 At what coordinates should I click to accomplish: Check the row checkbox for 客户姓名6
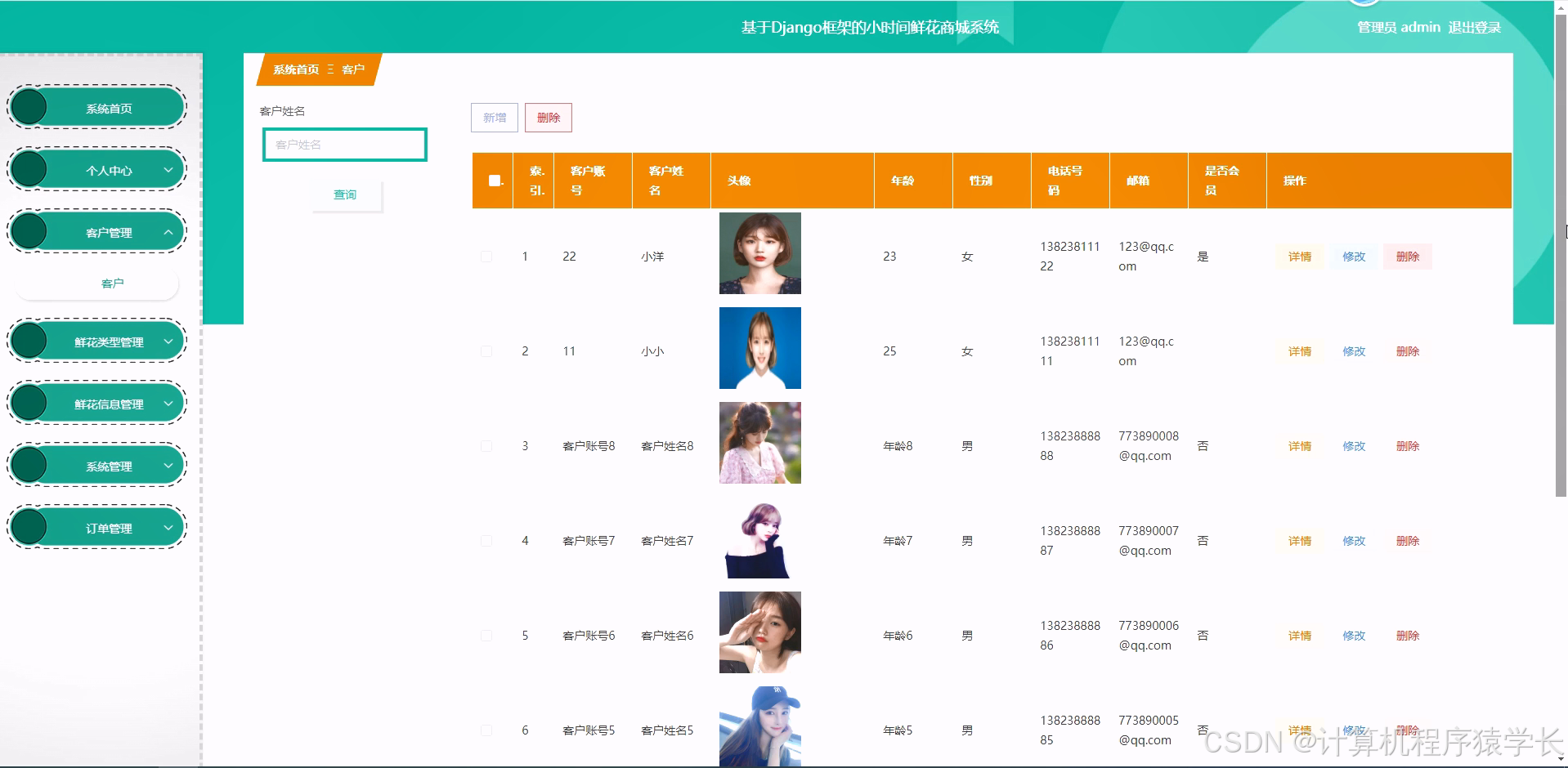pyautogui.click(x=486, y=636)
